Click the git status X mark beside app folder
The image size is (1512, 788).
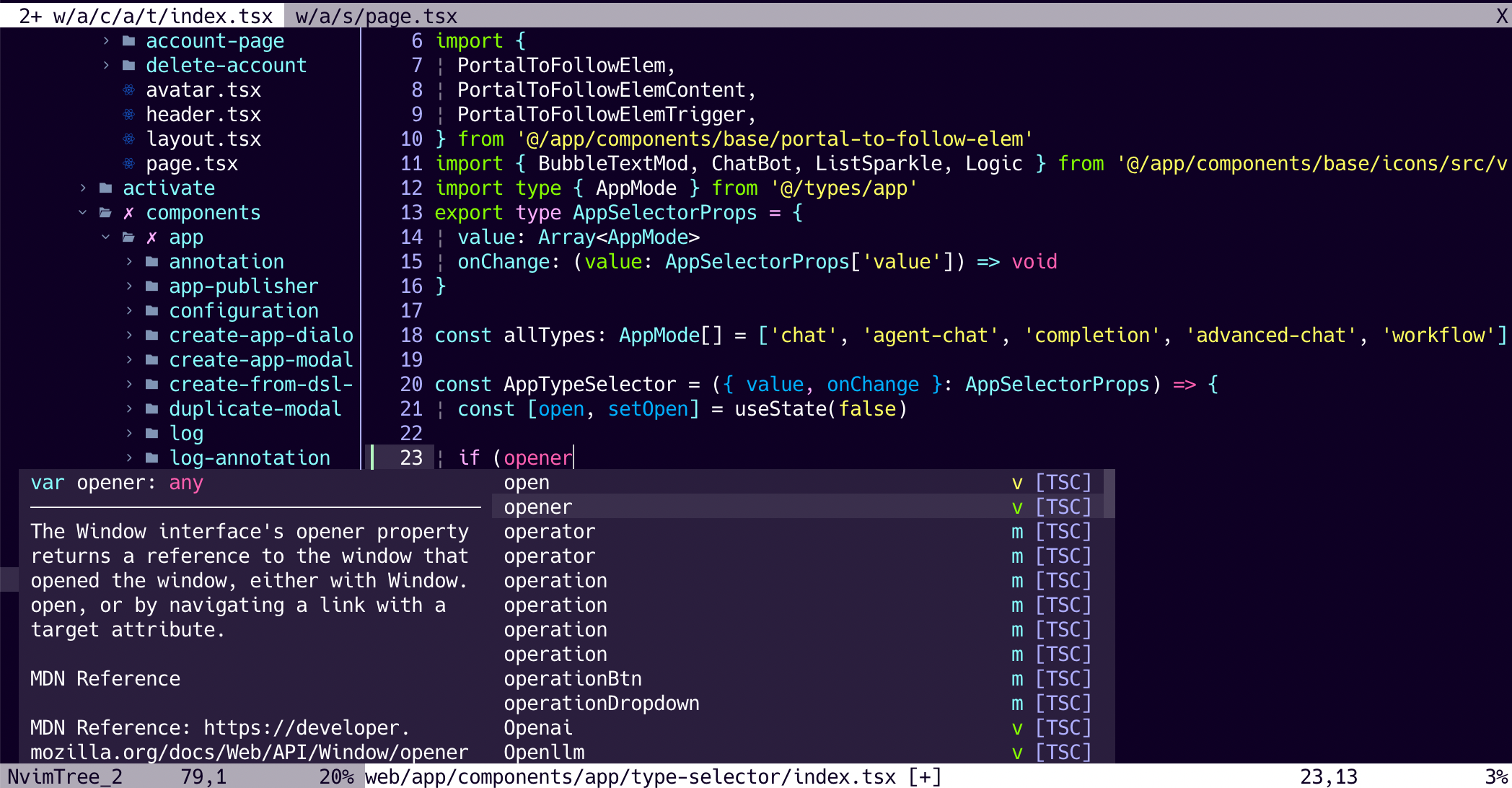click(151, 237)
